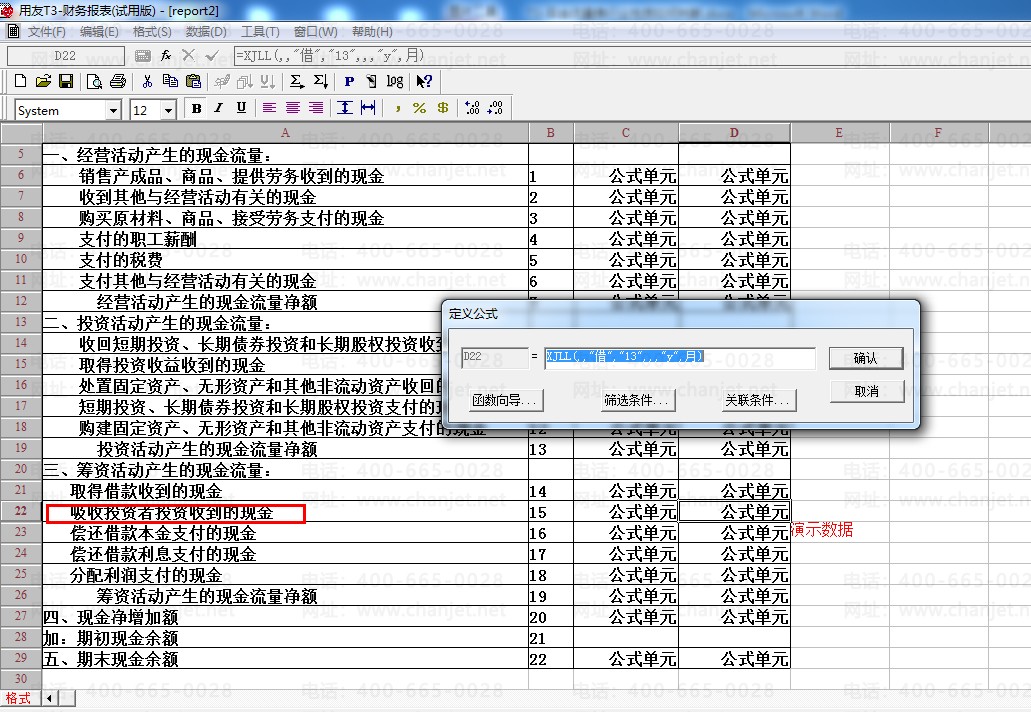Open the 窗口(W) menu

[316, 32]
